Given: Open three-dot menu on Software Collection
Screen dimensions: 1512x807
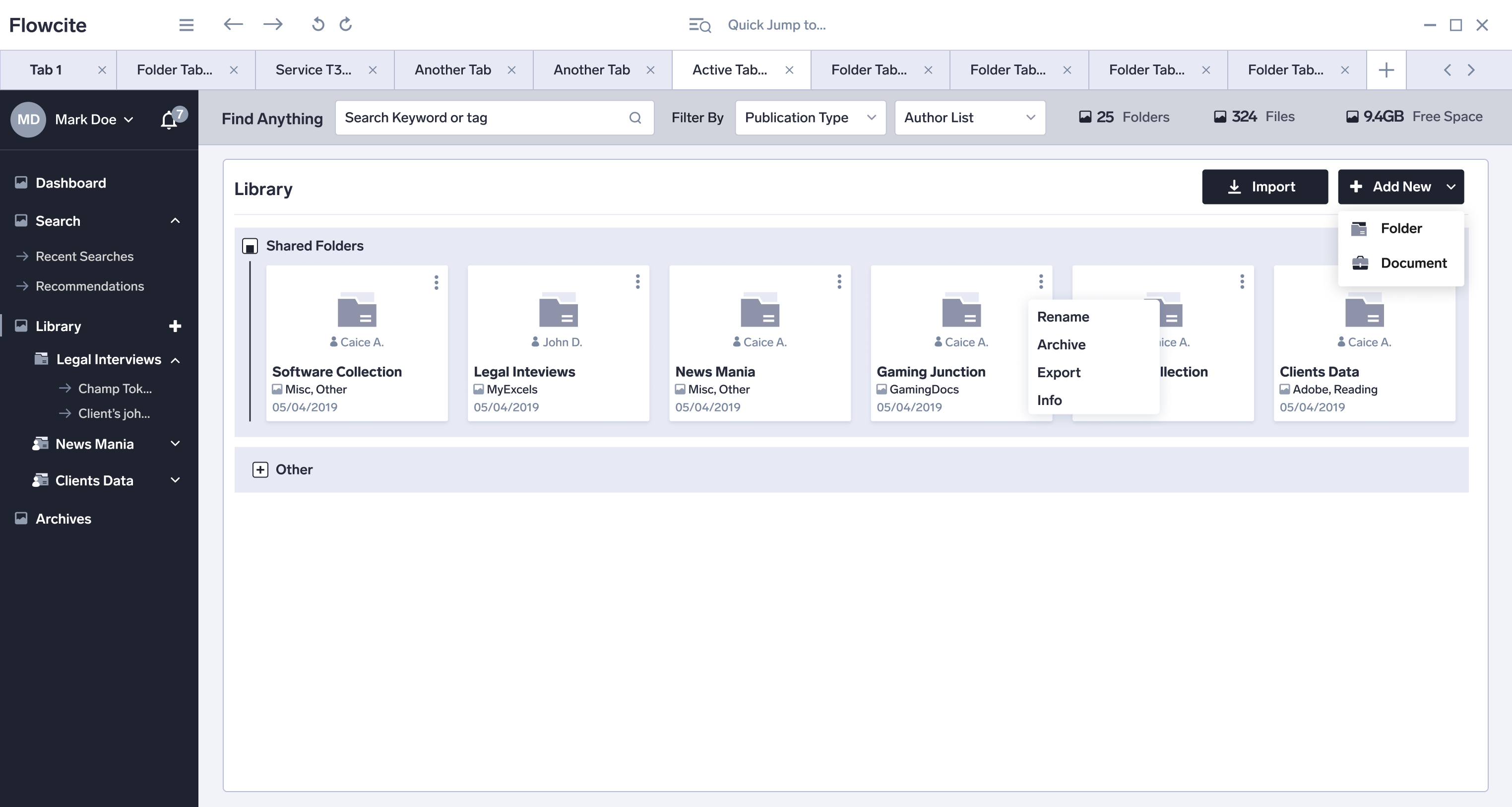Looking at the screenshot, I should [x=436, y=282].
